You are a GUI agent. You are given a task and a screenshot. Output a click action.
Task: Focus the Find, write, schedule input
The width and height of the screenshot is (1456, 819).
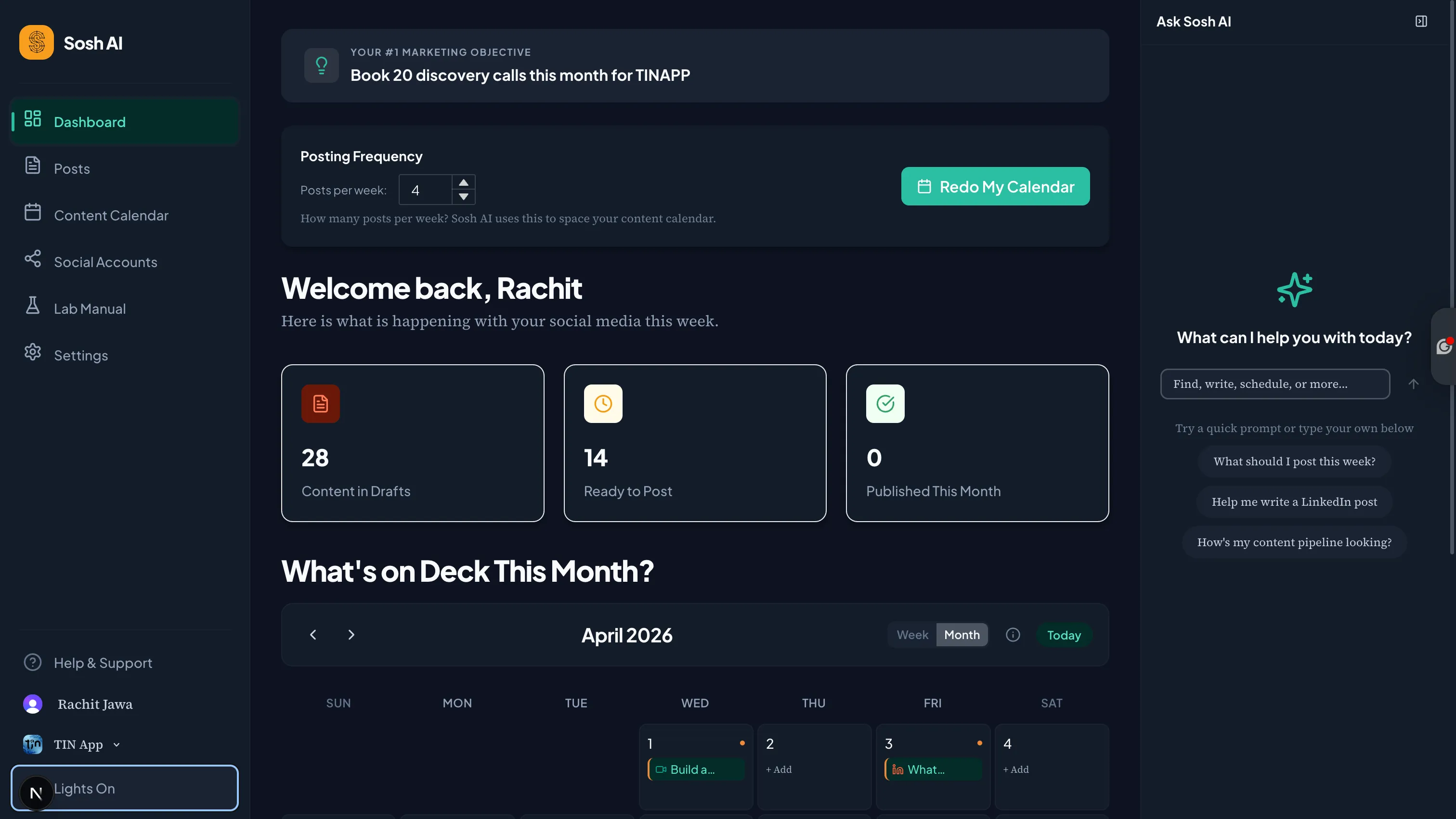click(1275, 384)
